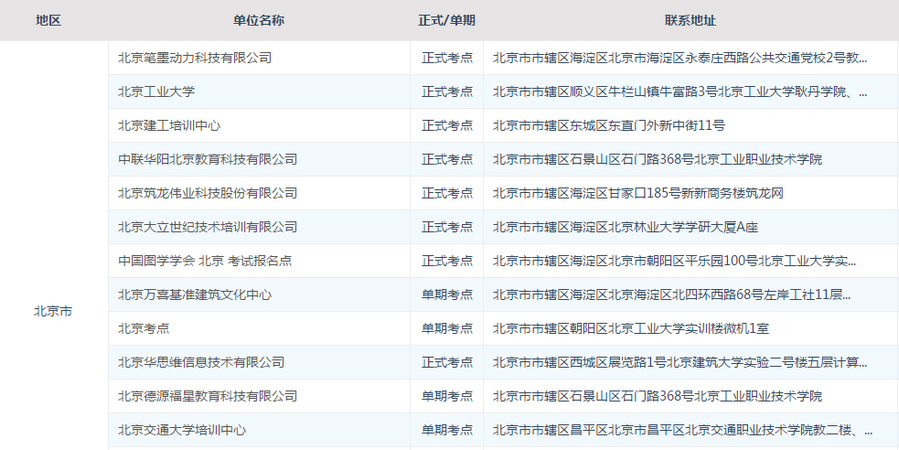The height and width of the screenshot is (450, 899).
Task: Click 正式考点 in the 北京工业大学 row
Action: pos(447,92)
